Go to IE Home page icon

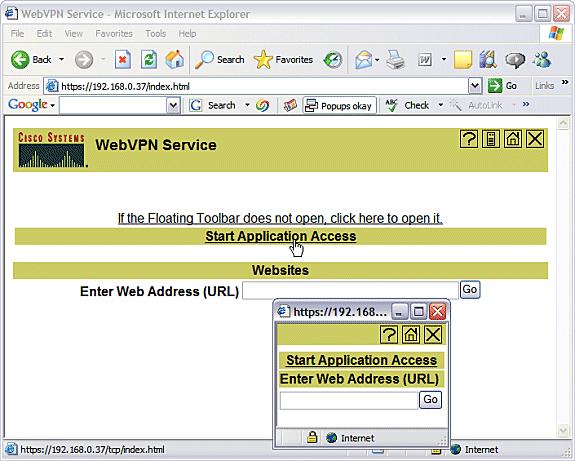coord(175,59)
